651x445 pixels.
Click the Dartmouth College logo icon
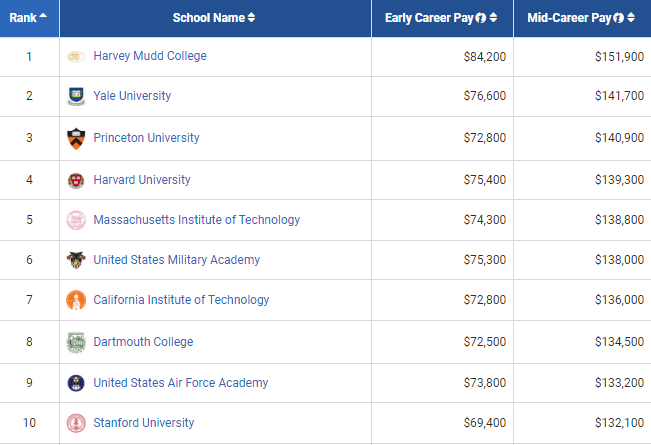tap(76, 342)
